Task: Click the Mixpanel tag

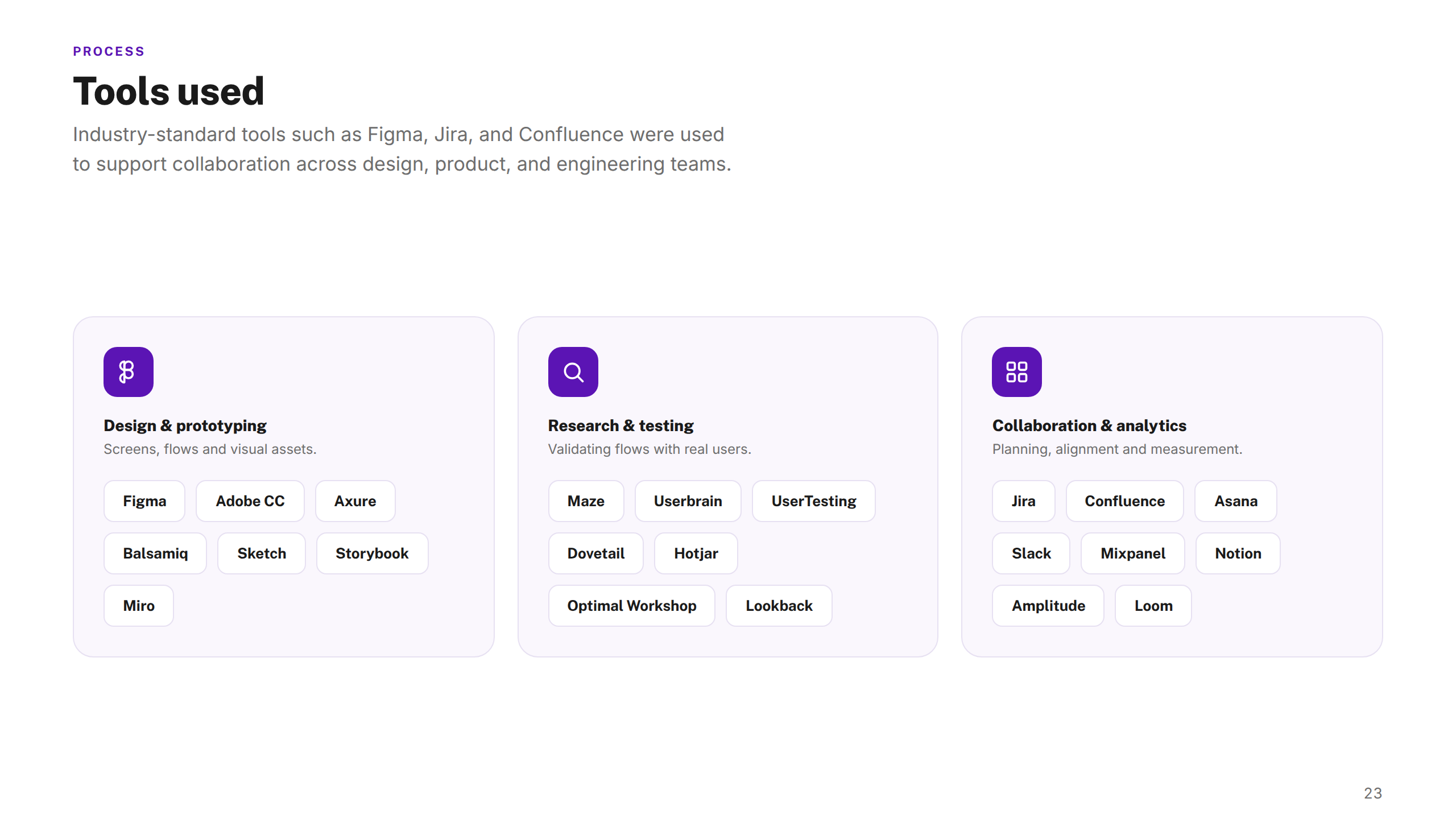Action: 1133,553
